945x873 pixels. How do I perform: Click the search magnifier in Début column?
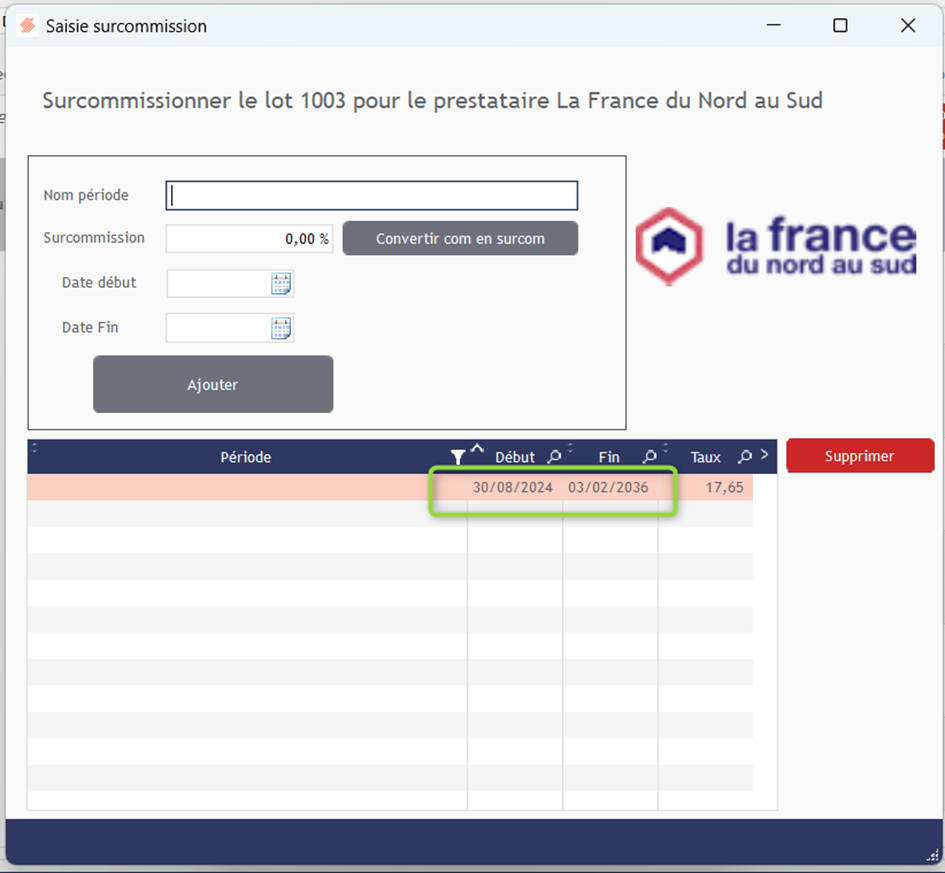[554, 457]
